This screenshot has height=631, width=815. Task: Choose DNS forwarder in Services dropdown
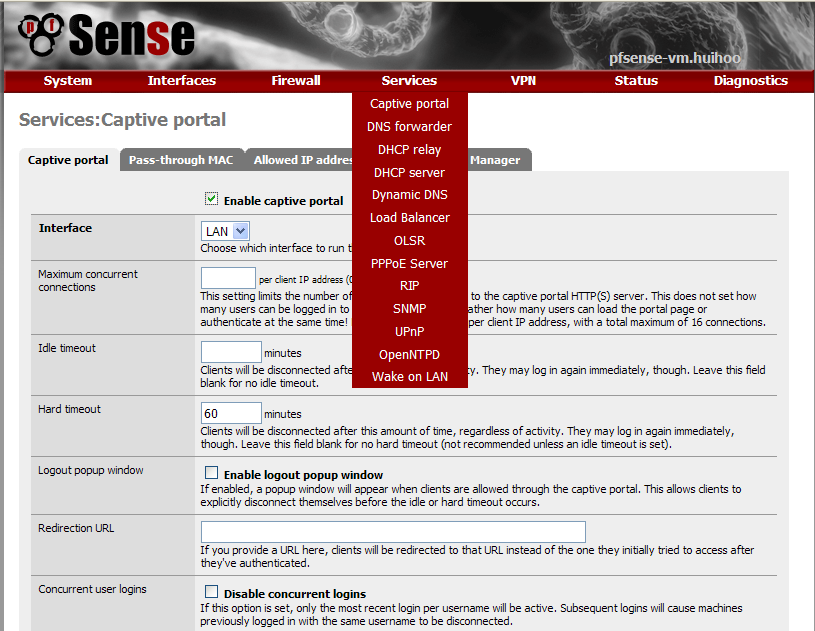pos(409,127)
